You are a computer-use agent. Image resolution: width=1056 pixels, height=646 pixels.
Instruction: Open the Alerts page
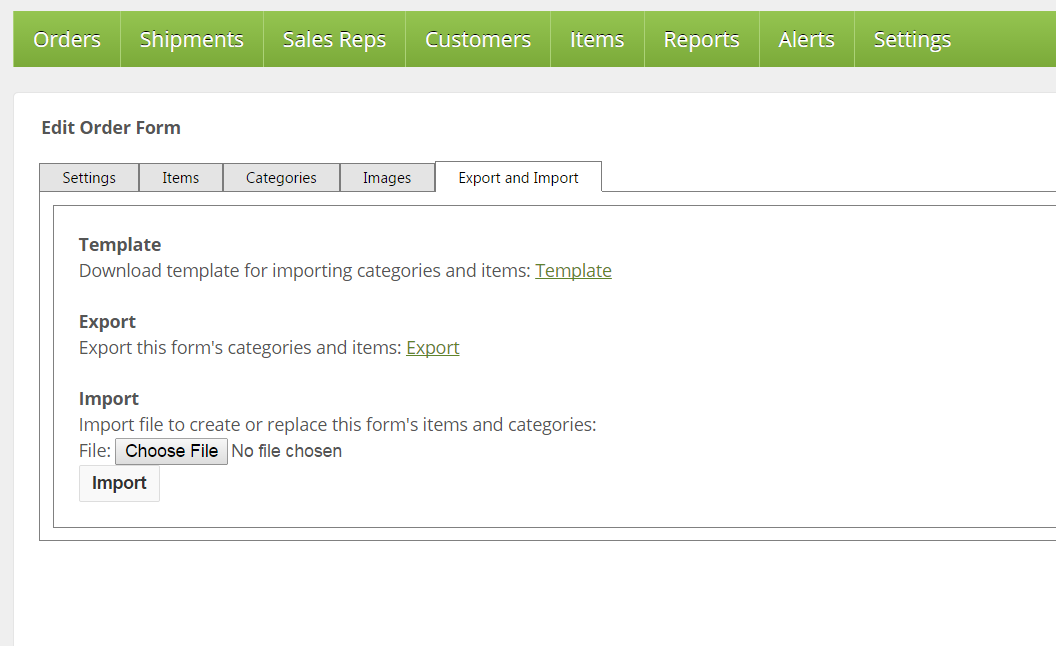click(806, 40)
